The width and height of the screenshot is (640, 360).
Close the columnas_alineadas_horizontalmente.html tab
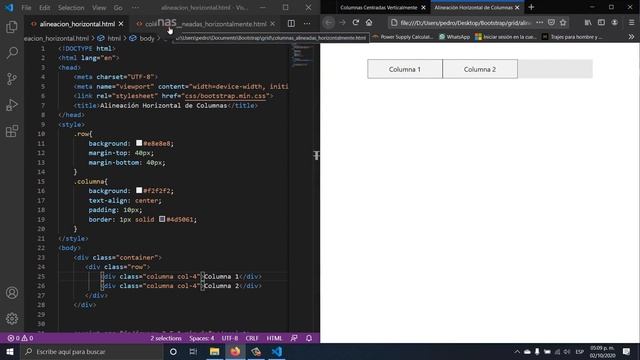(273, 24)
